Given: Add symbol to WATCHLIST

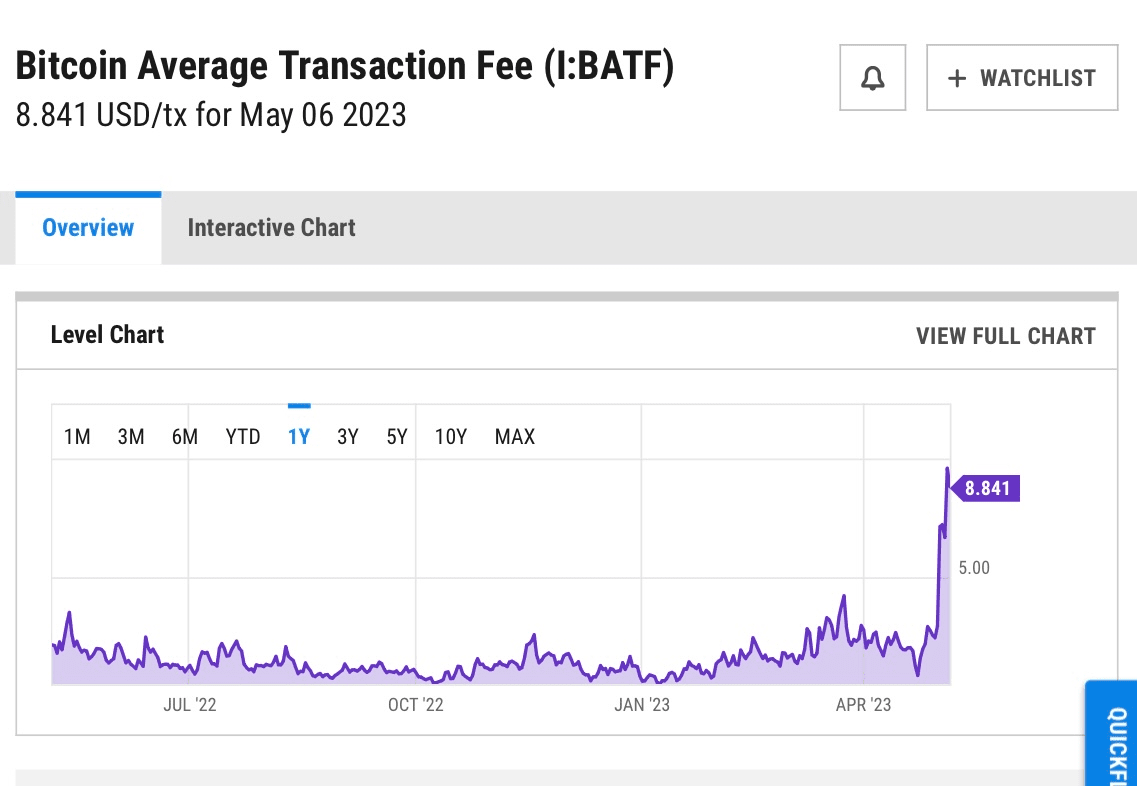Looking at the screenshot, I should pos(1021,77).
